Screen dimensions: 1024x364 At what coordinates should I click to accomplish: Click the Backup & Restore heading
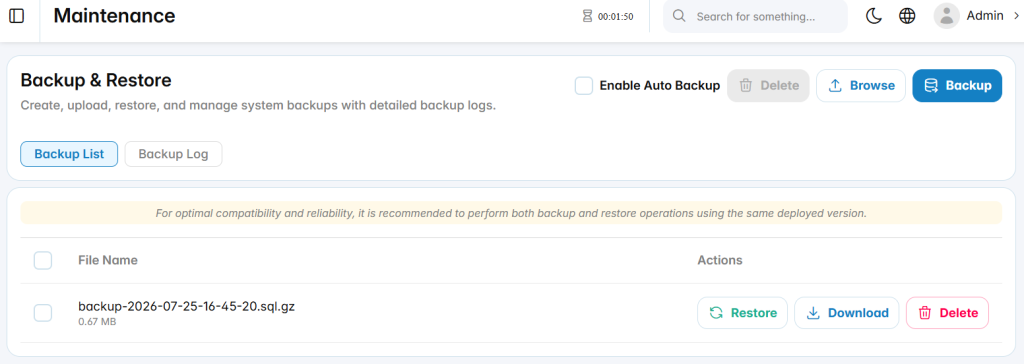[96, 80]
